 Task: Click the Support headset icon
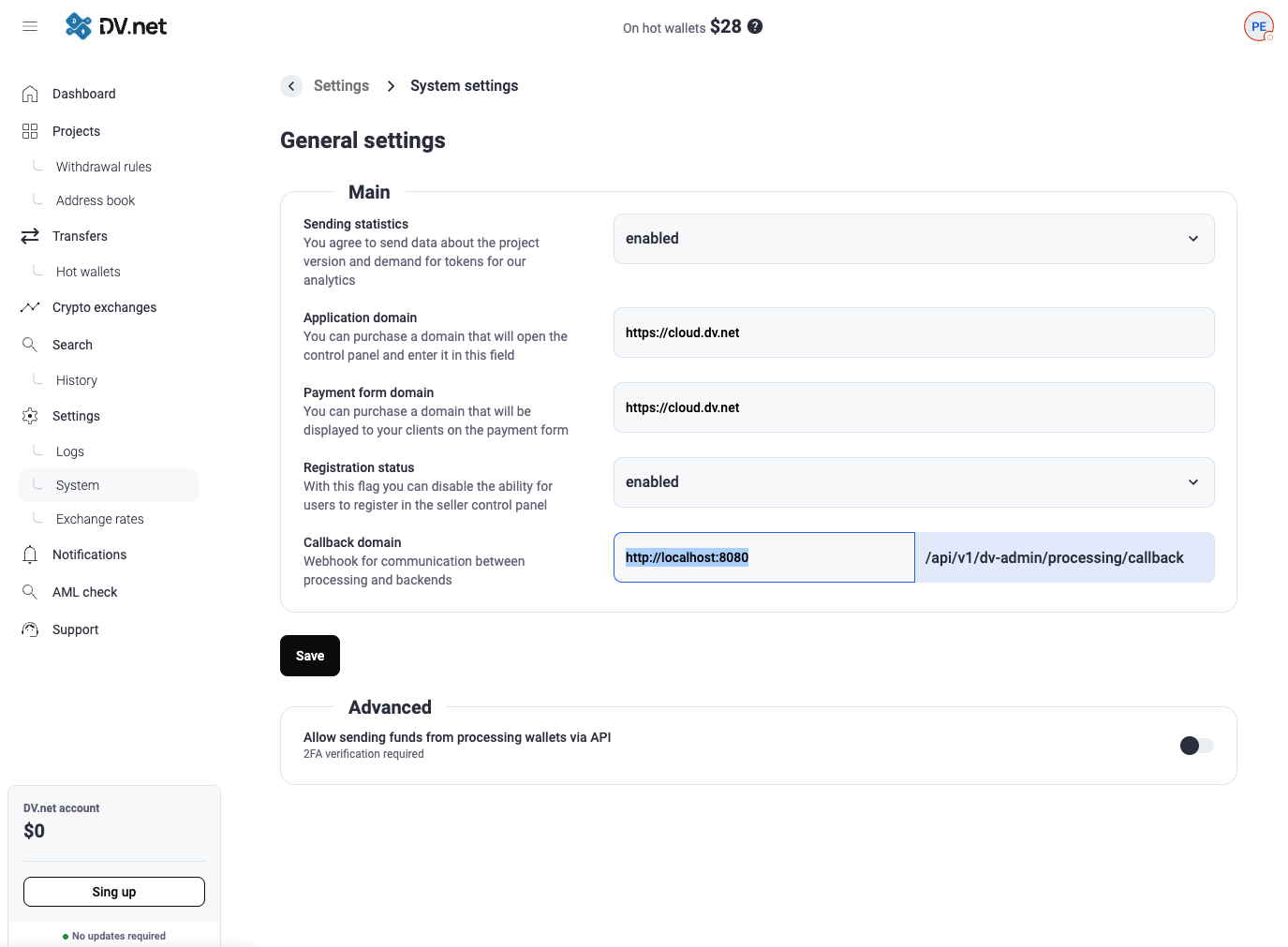30,629
